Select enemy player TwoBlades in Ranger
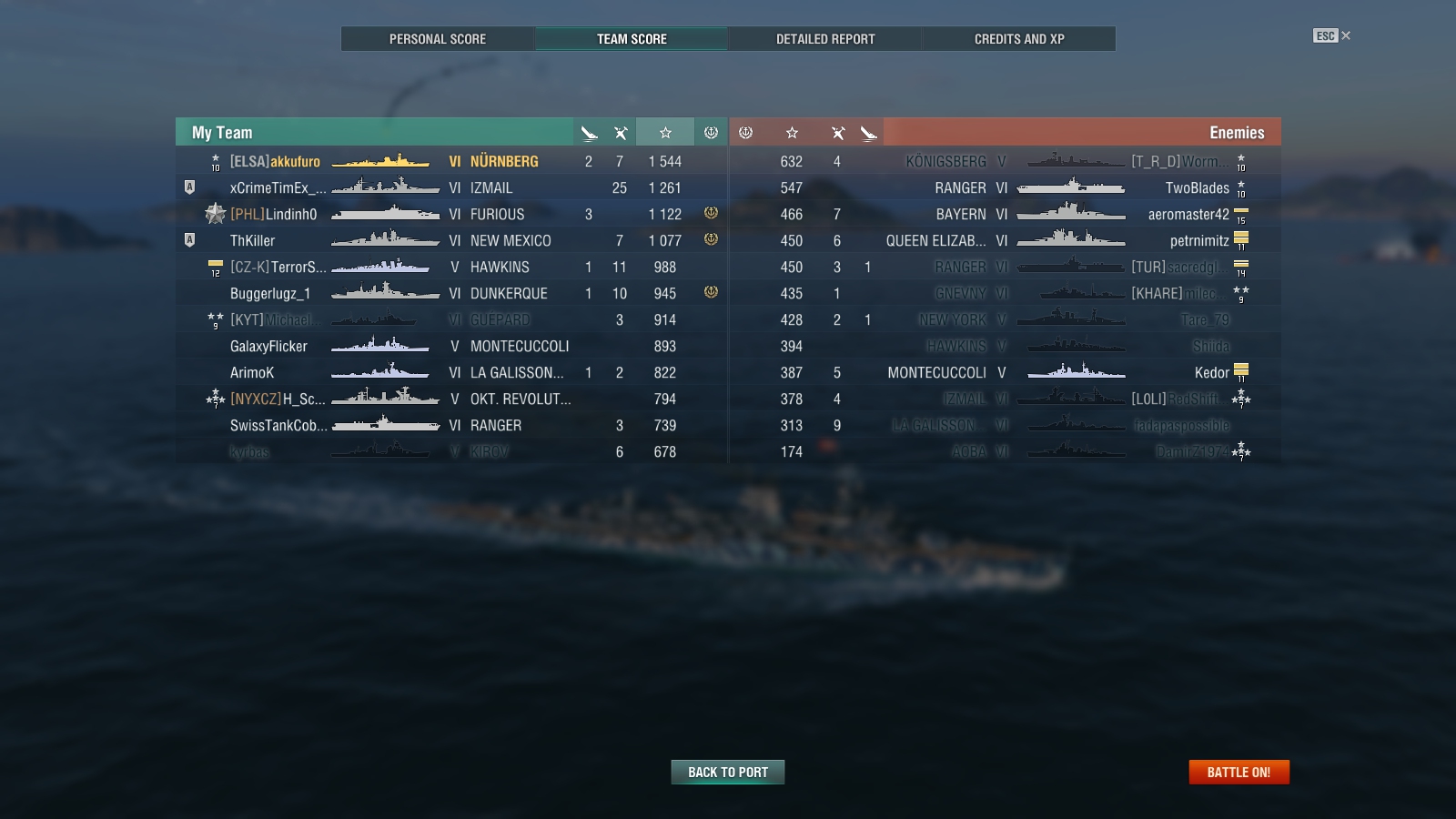The height and width of the screenshot is (819, 1456). [x=1005, y=187]
